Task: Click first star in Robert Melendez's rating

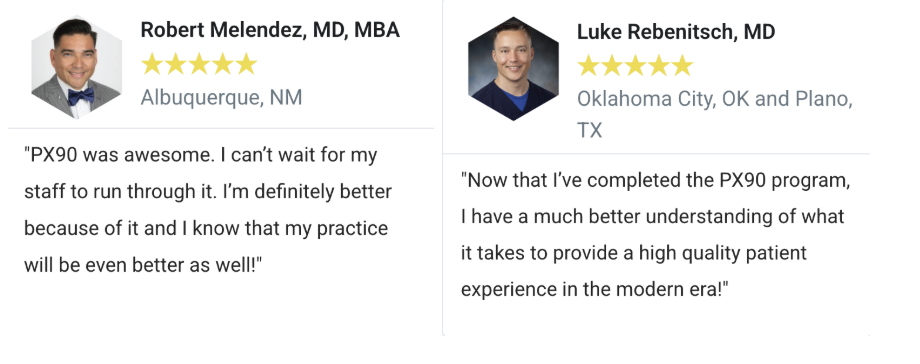Action: coord(152,63)
